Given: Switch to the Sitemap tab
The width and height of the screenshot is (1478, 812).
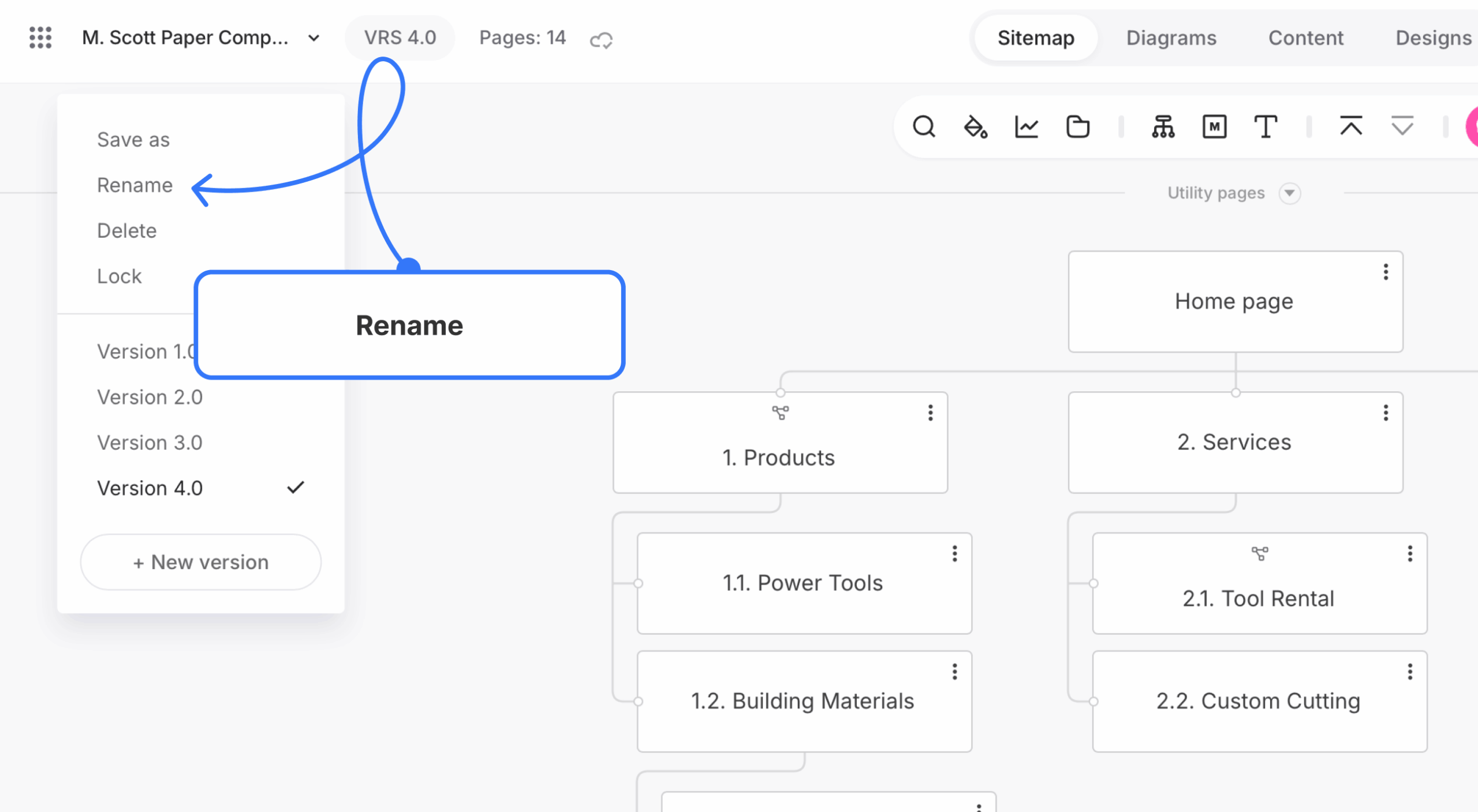Looking at the screenshot, I should coord(1036,38).
